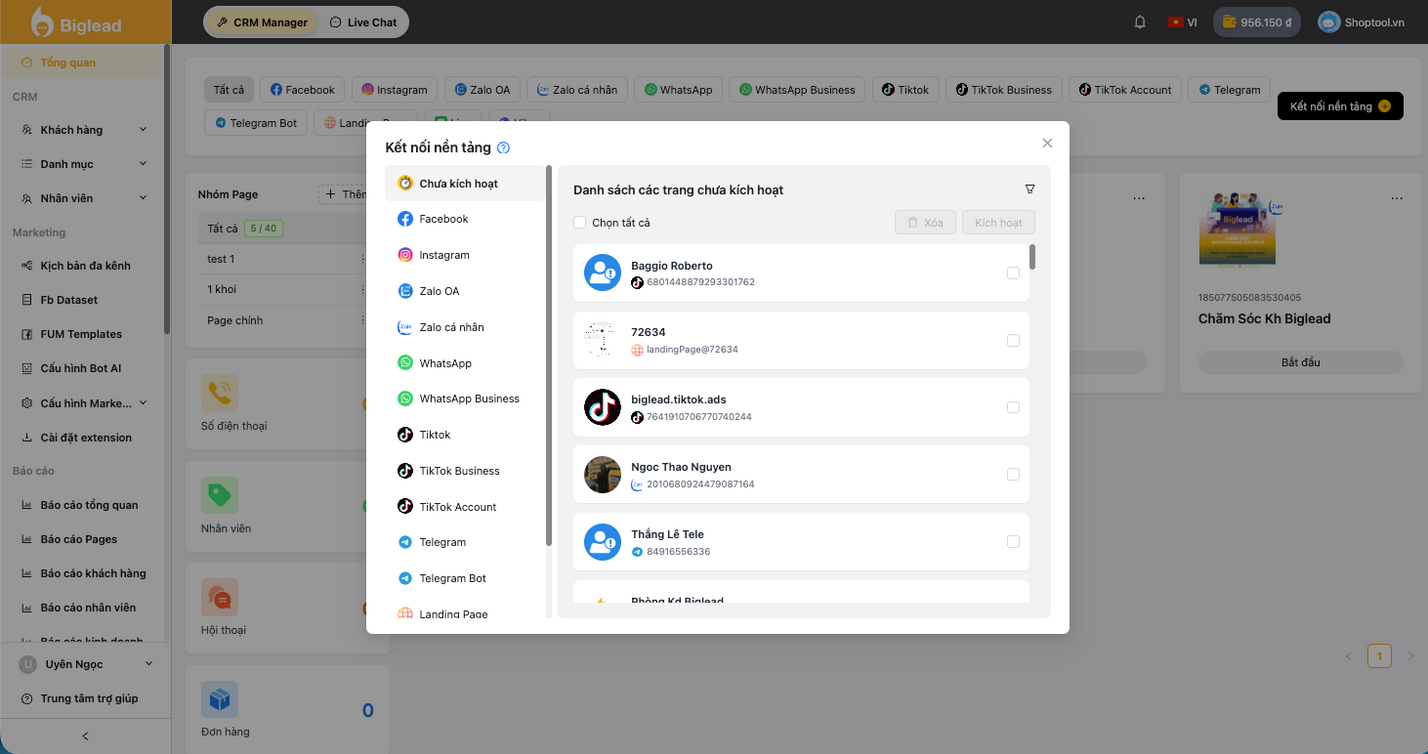This screenshot has width=1428, height=754.
Task: Select TikTok Account in dialog list
Action: [x=465, y=506]
